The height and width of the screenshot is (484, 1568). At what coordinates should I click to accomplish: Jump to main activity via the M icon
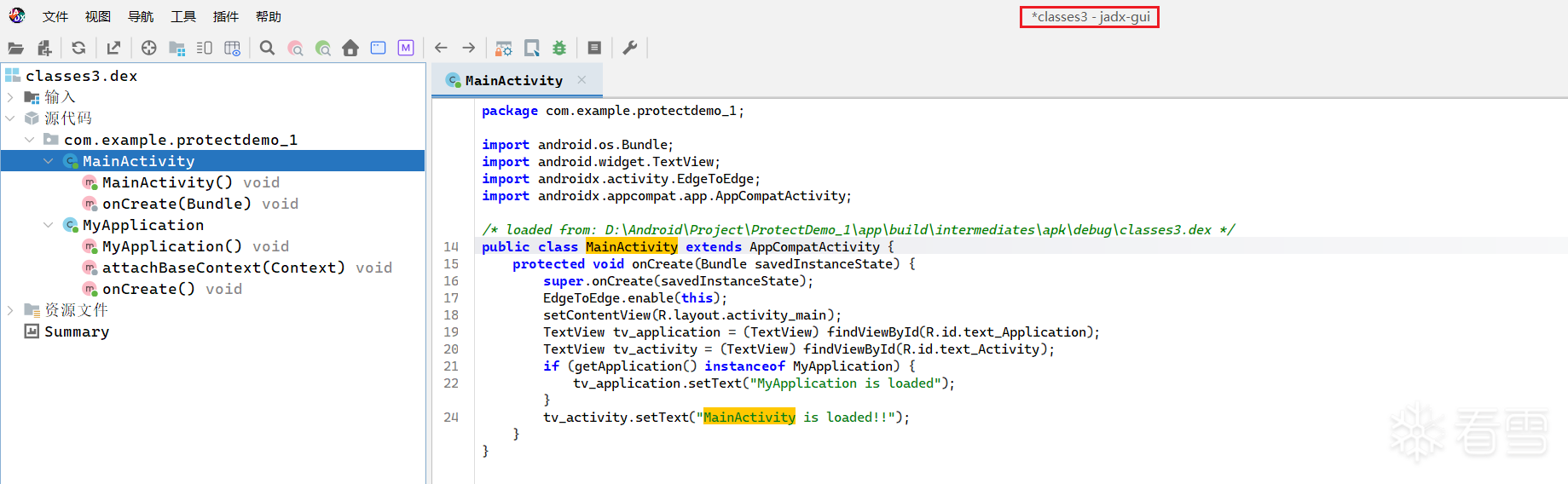[406, 49]
